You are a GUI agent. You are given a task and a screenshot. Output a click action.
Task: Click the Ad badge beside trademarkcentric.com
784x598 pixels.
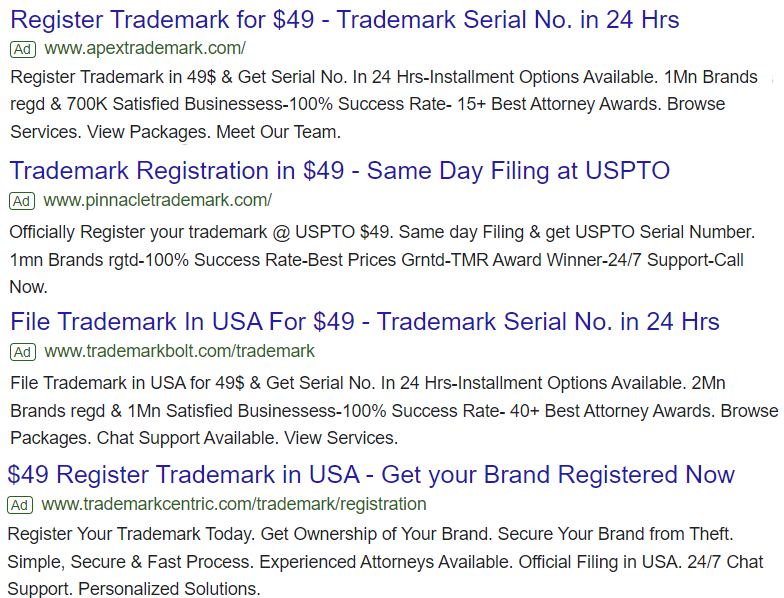pos(21,504)
